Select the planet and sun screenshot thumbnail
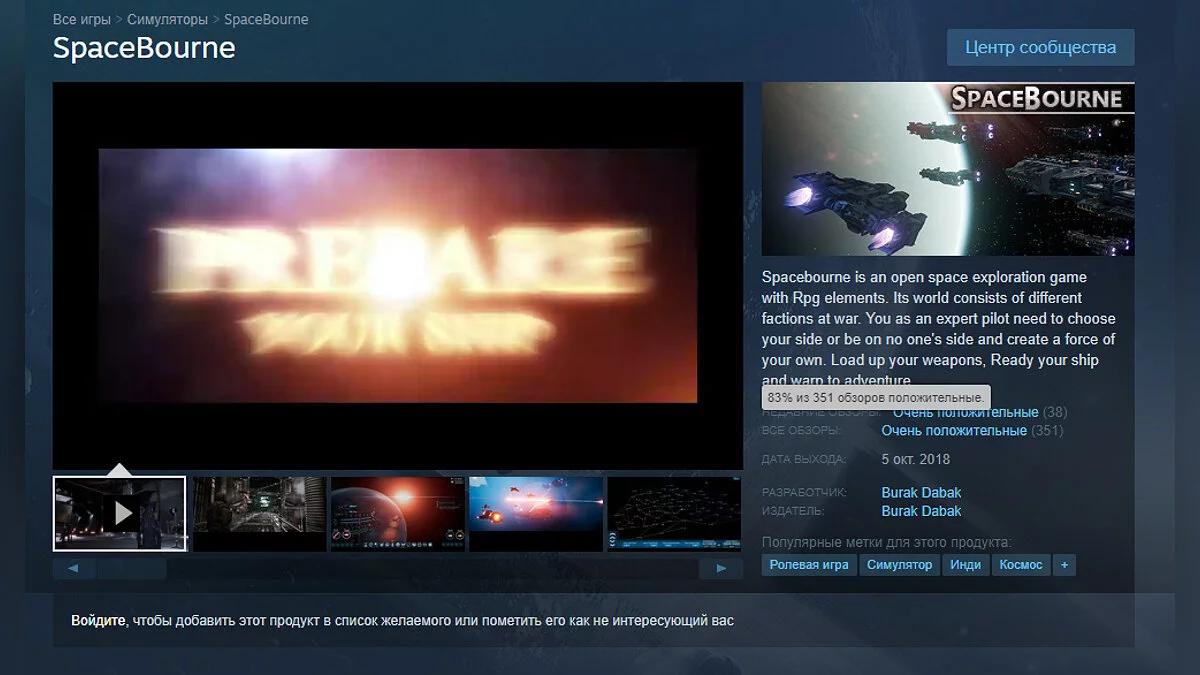 click(x=397, y=513)
